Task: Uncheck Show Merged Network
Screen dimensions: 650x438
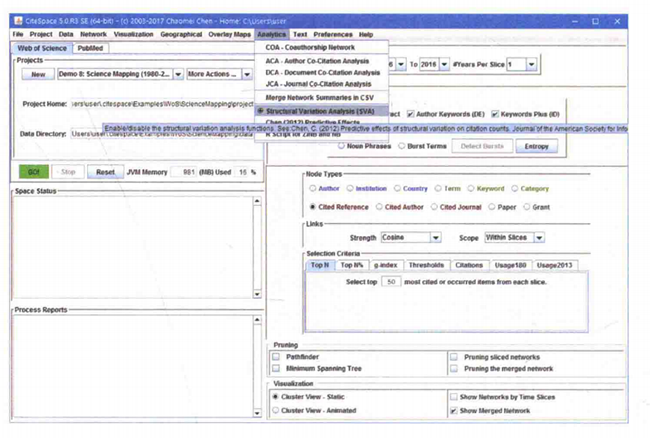Action: click(455, 410)
